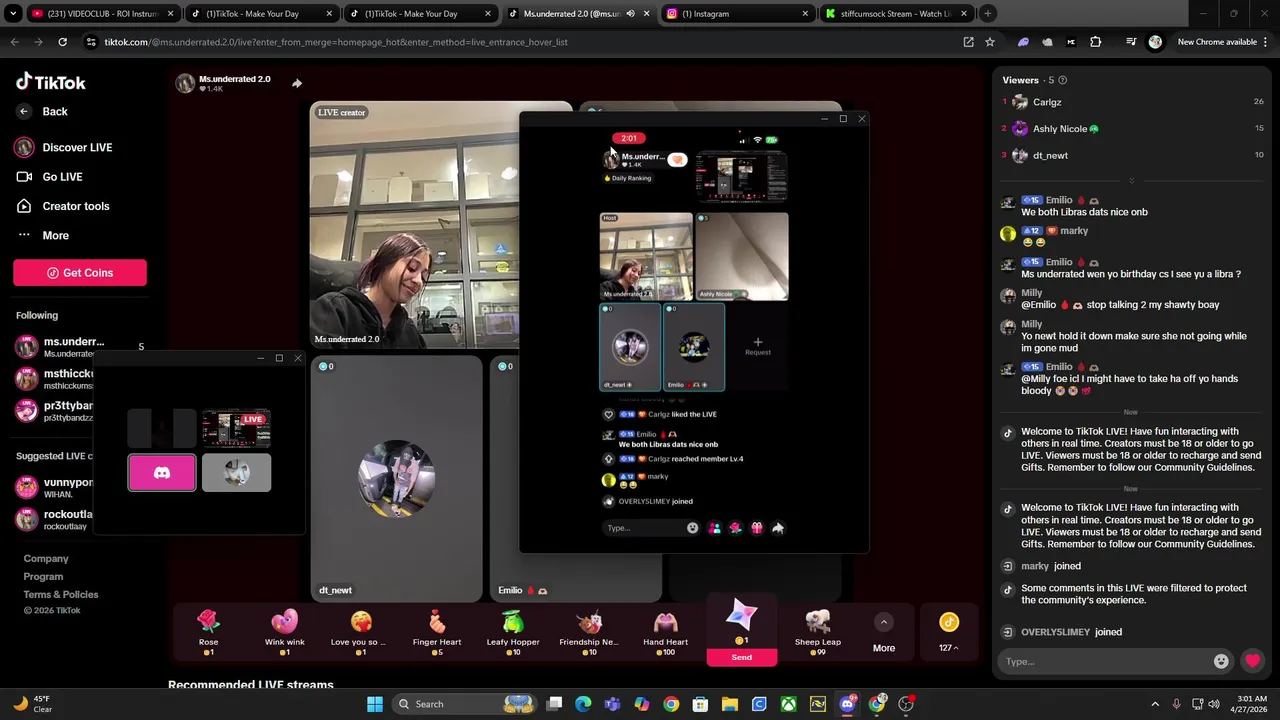
Task: Open the browser Extensions puzzle icon
Action: (1095, 42)
